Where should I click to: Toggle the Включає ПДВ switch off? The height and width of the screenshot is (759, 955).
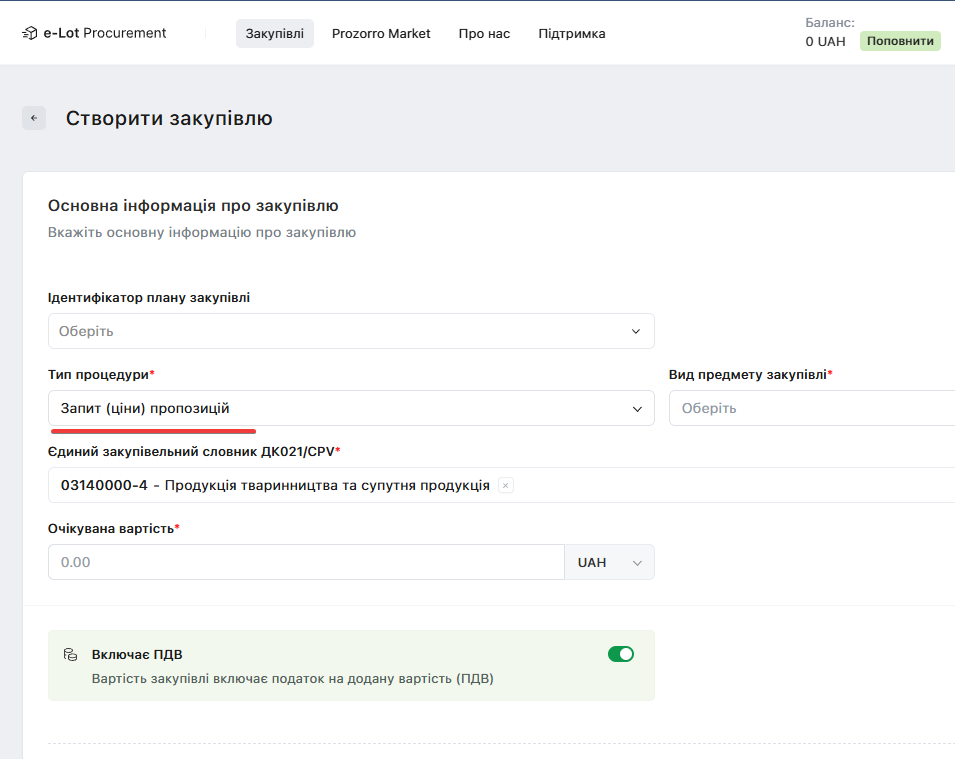pos(621,654)
